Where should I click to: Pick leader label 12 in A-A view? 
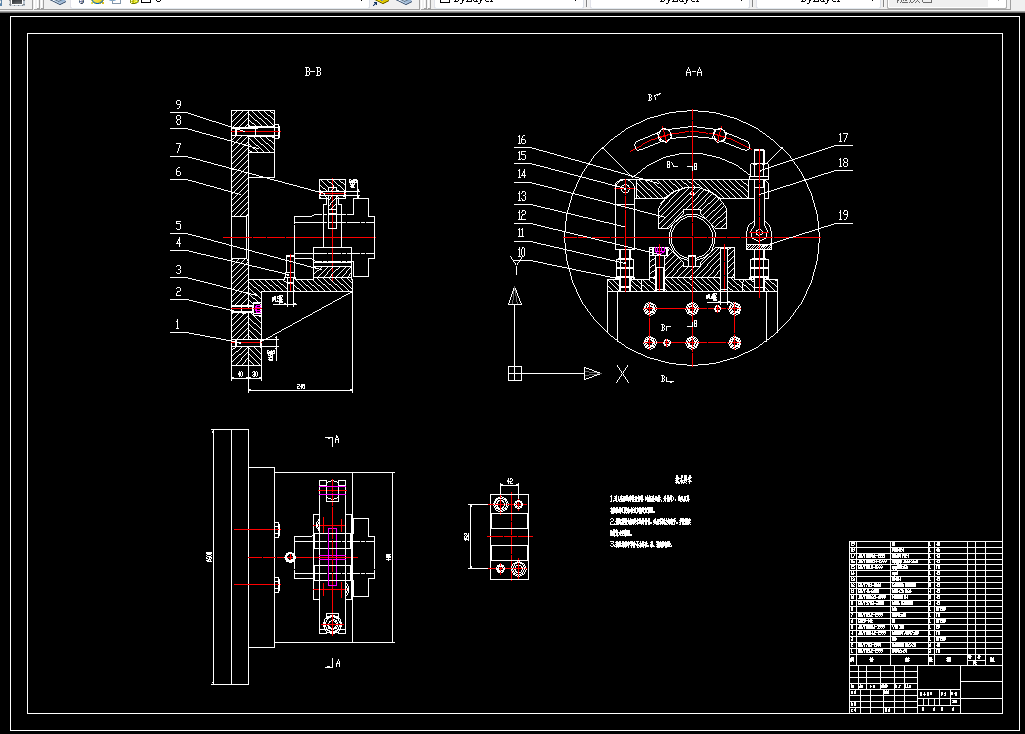pyautogui.click(x=521, y=215)
